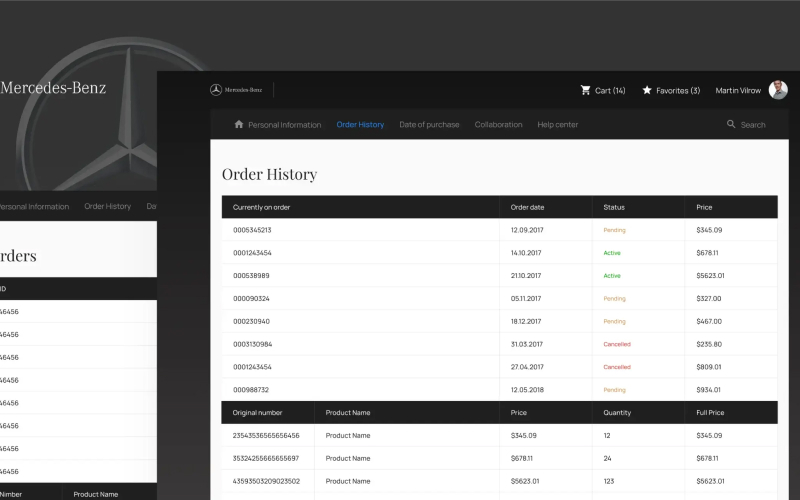
Task: Click quantity value 24
Action: [607, 458]
